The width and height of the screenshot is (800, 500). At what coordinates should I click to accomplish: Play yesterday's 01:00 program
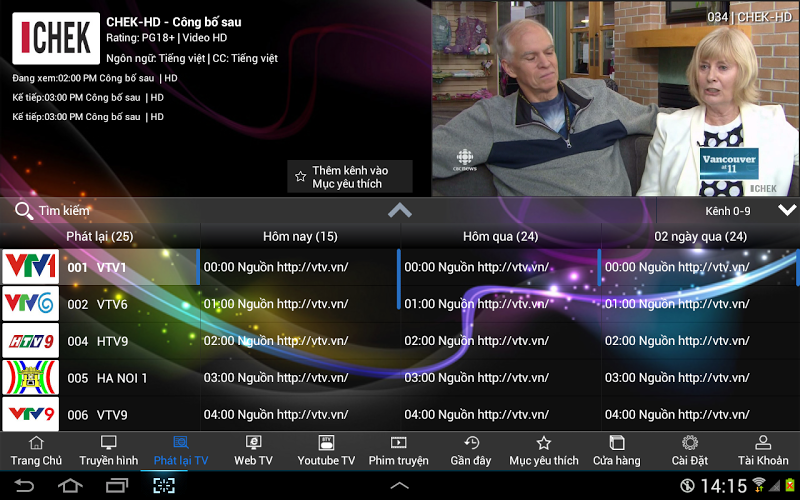[x=501, y=304]
